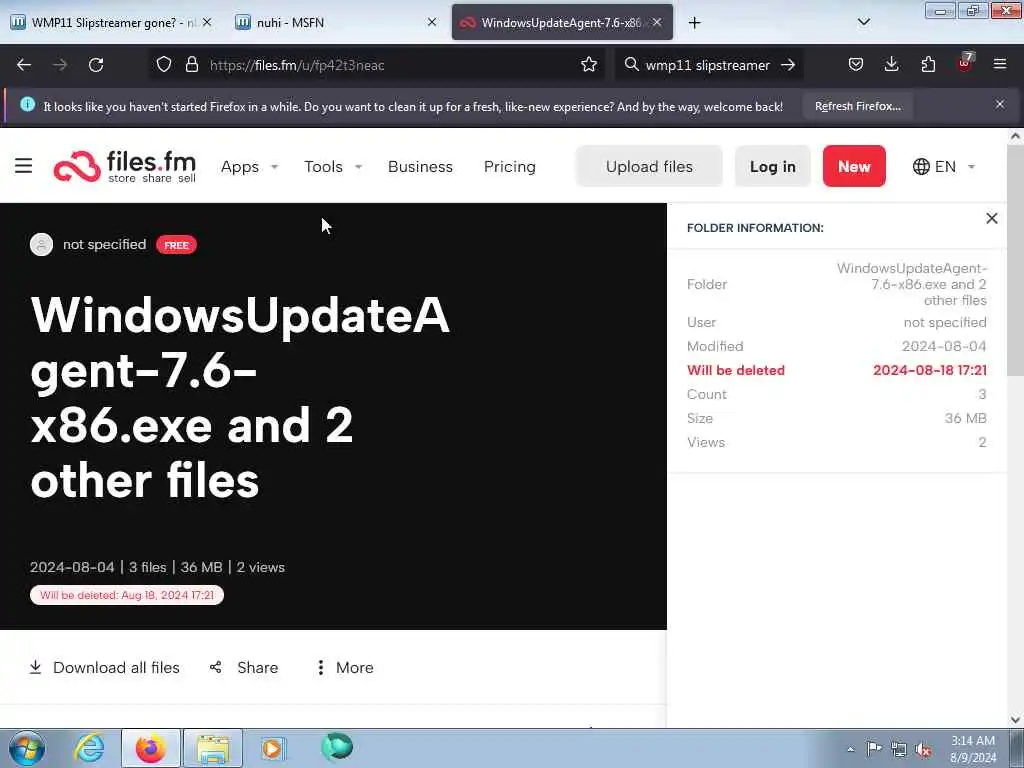
Task: Submit the search with the arrow icon
Action: point(788,65)
